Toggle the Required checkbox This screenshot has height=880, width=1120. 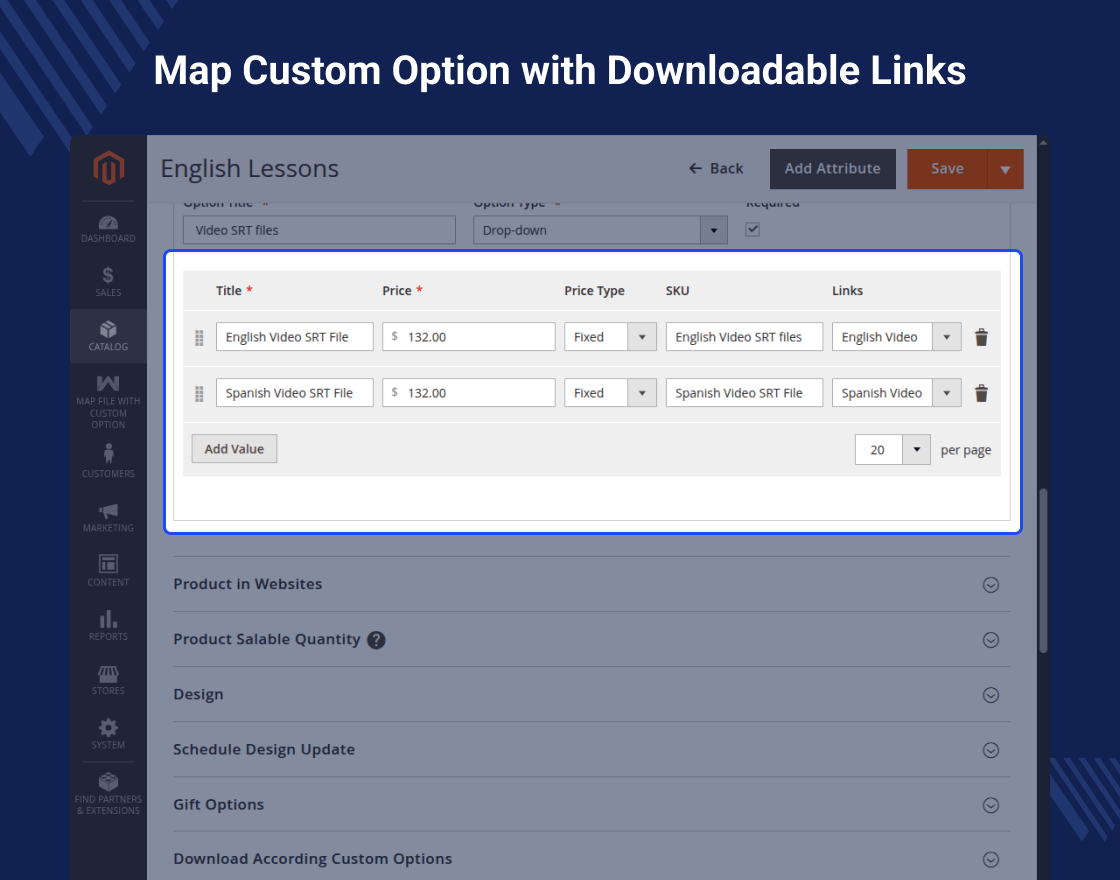coord(753,229)
